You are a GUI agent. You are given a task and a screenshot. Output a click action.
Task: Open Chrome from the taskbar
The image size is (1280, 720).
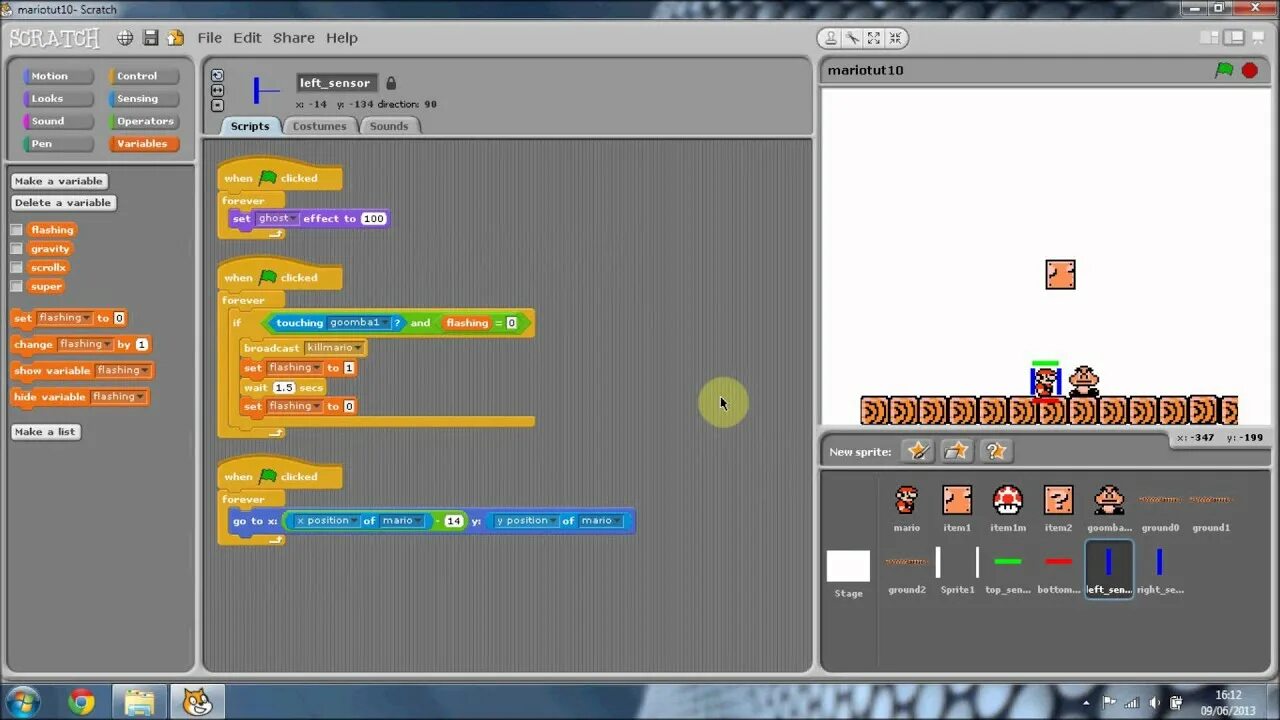82,702
